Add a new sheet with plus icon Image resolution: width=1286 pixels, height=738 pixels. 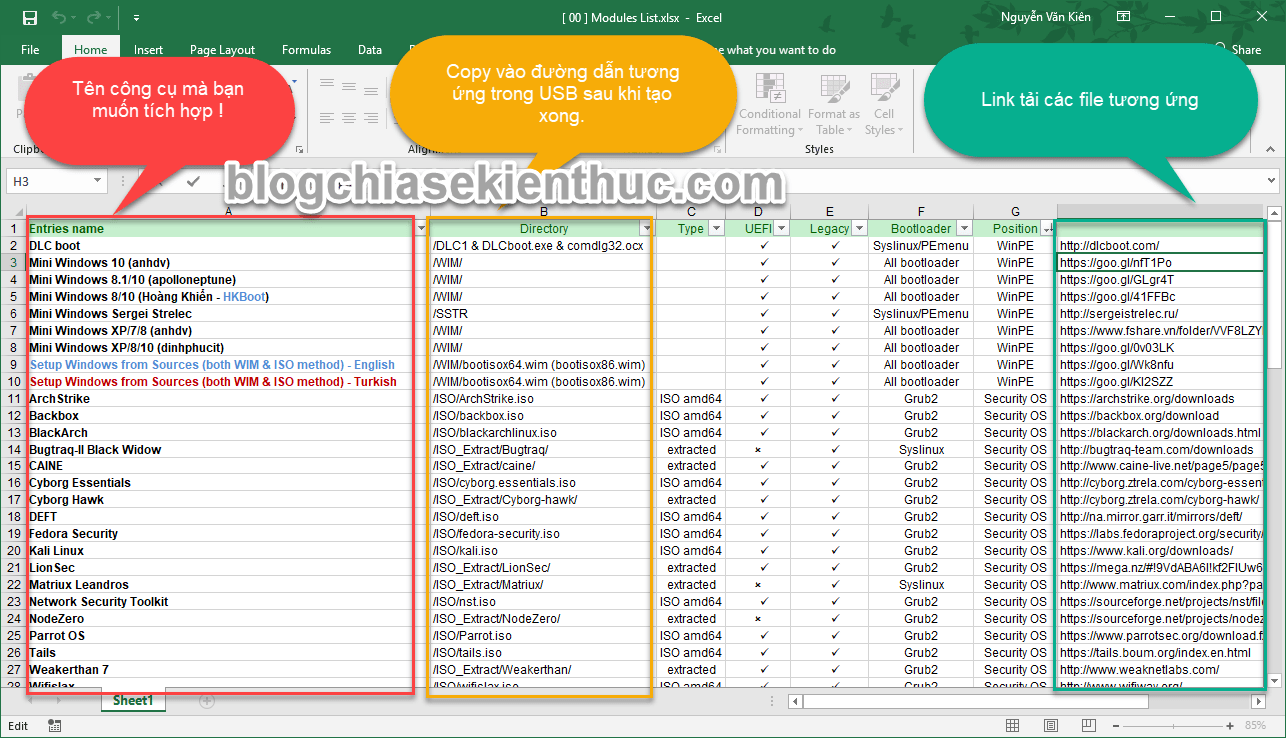click(207, 701)
